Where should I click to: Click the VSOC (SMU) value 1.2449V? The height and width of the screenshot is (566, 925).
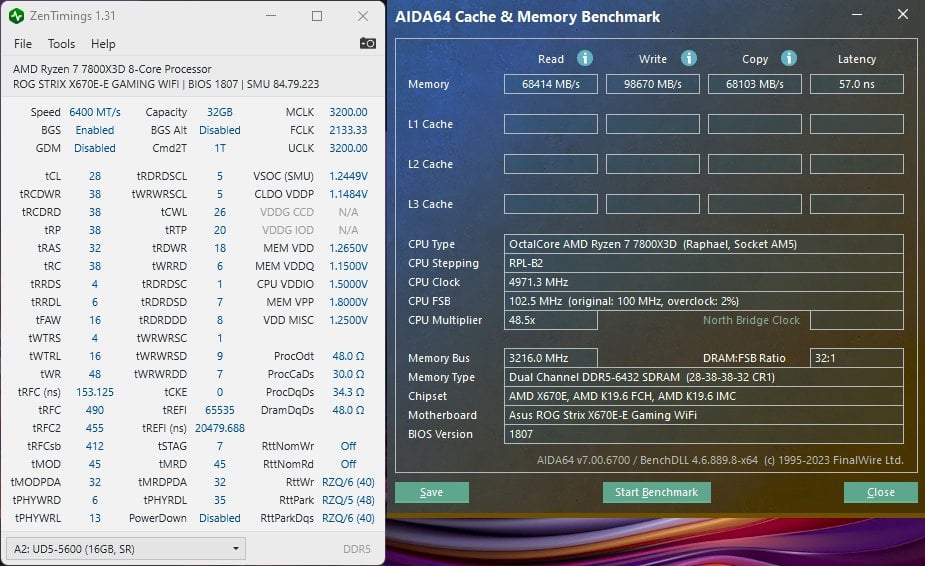pyautogui.click(x=348, y=176)
